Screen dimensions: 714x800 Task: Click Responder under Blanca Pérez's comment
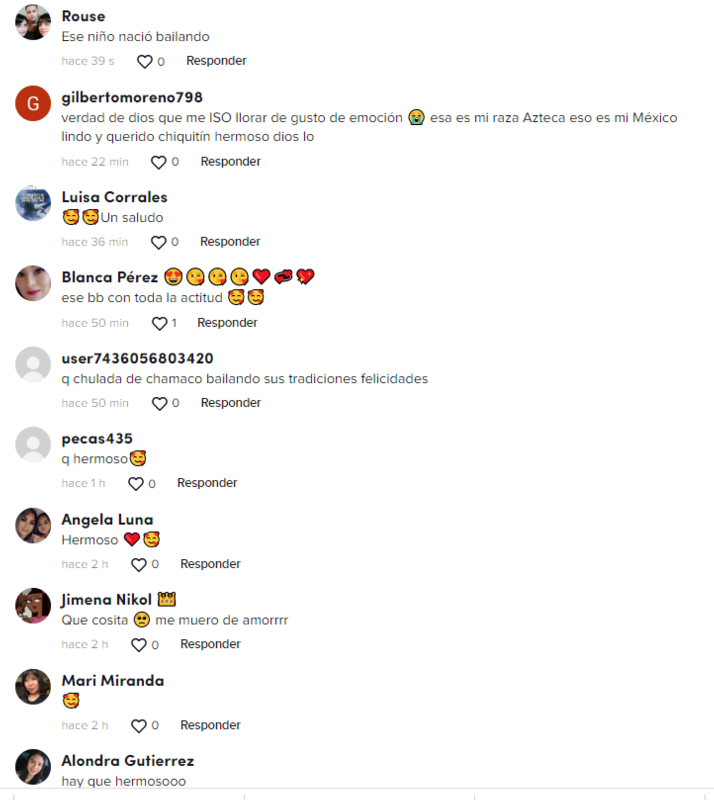click(228, 323)
